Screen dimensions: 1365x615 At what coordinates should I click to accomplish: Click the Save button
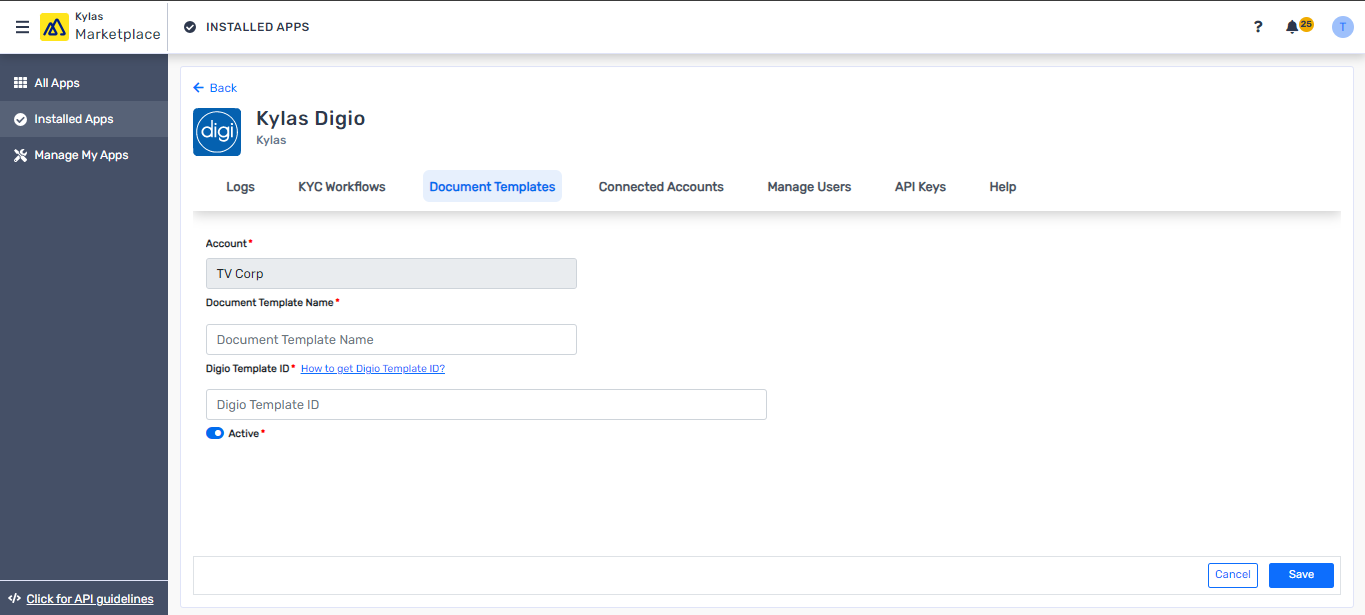pos(1300,574)
